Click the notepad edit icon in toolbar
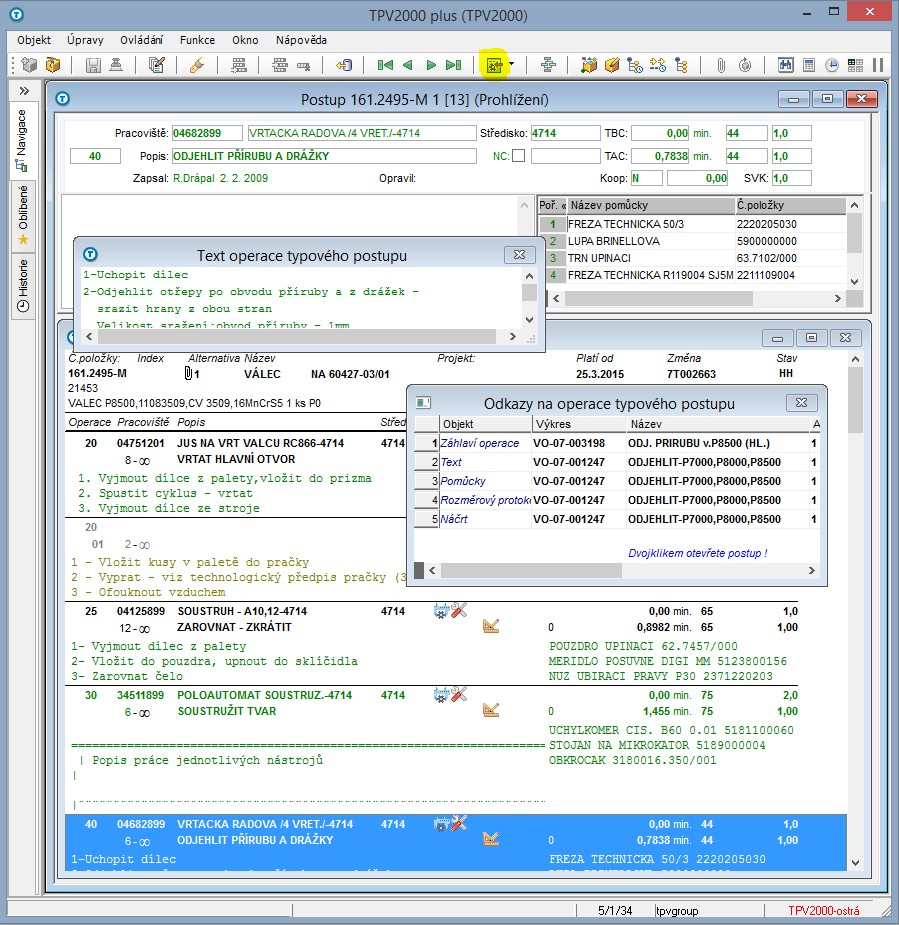 click(x=156, y=65)
